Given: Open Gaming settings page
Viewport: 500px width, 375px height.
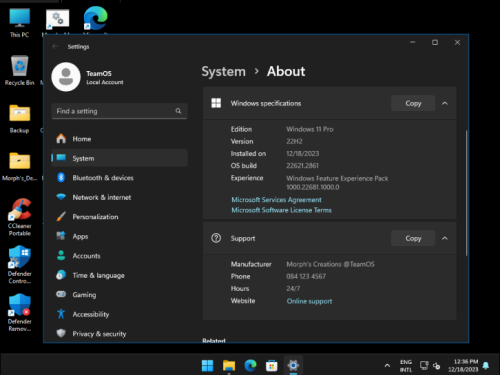Looking at the screenshot, I should click(119, 295).
